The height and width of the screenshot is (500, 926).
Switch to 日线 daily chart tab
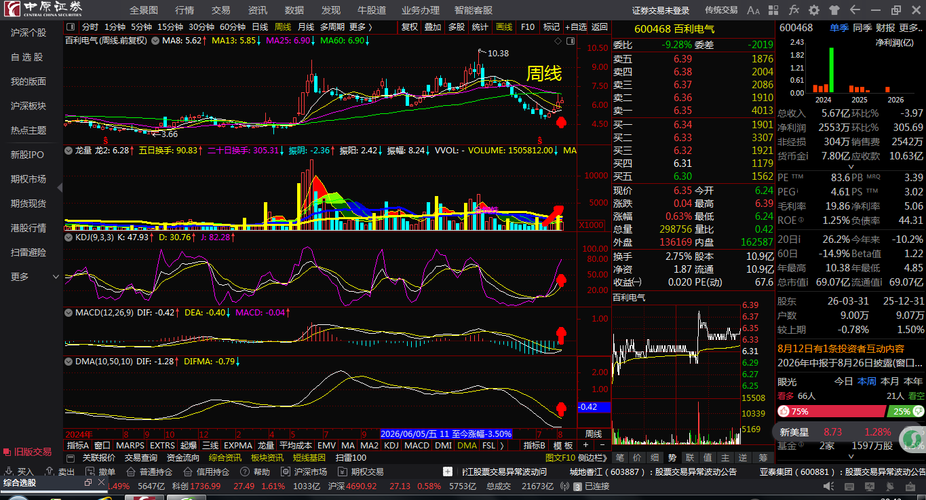(x=260, y=27)
